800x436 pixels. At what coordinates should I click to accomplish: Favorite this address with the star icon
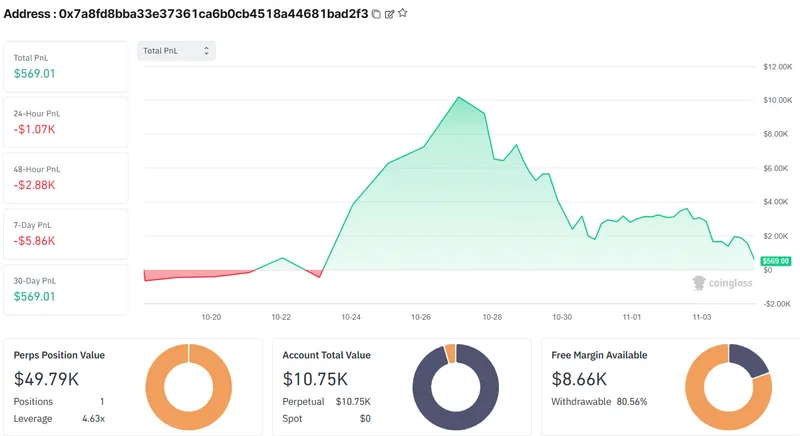pos(402,14)
